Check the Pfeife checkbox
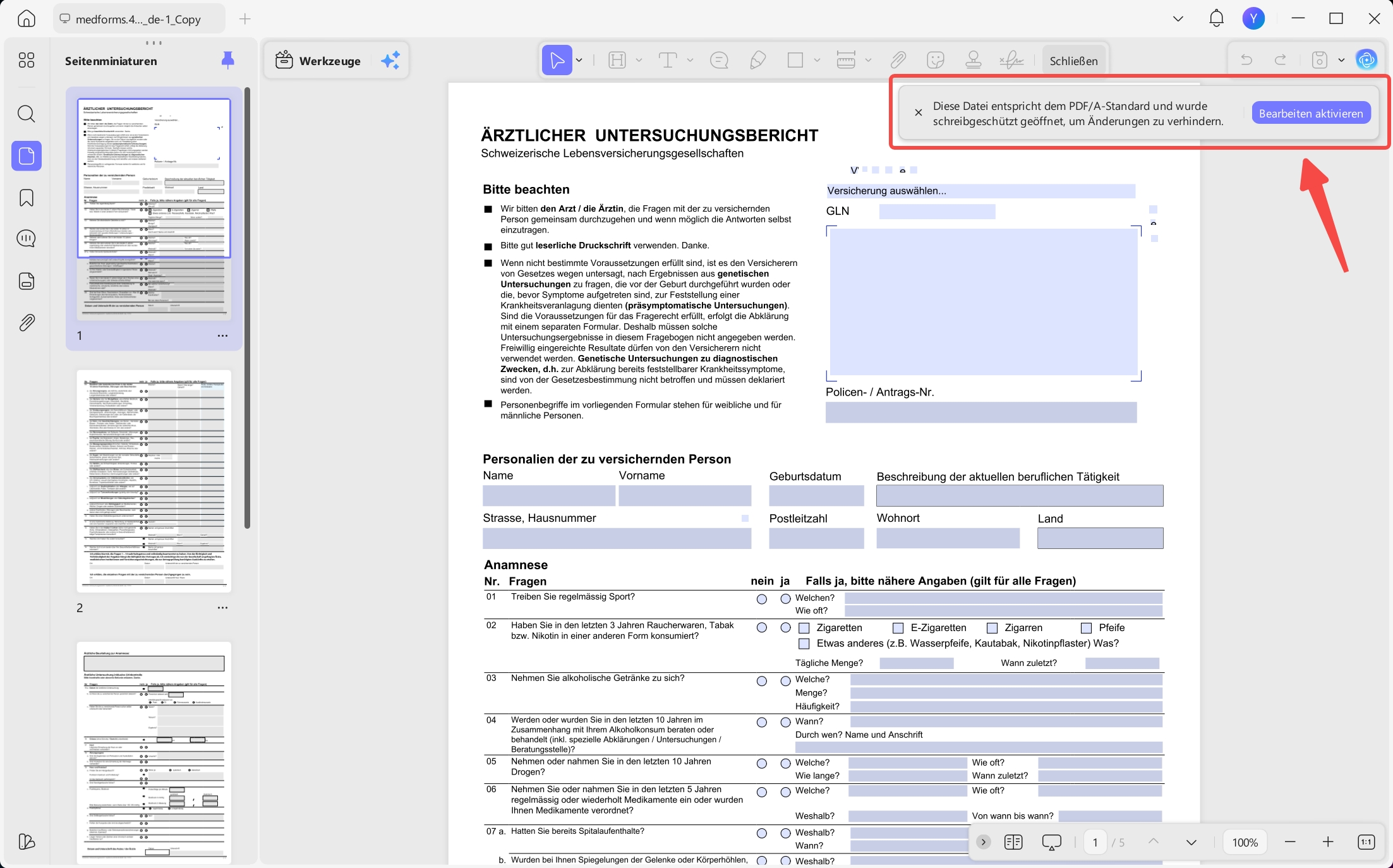The height and width of the screenshot is (868, 1393). click(1086, 628)
